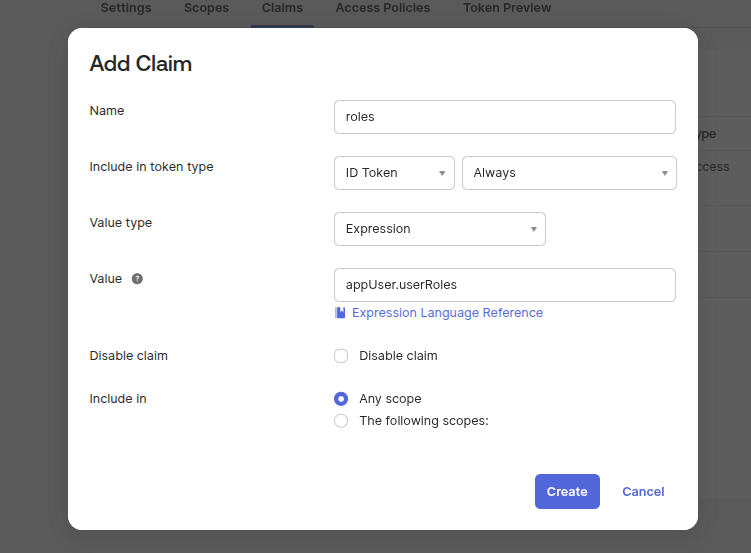Select The following scopes radio option
The height and width of the screenshot is (553, 751).
[x=341, y=421]
